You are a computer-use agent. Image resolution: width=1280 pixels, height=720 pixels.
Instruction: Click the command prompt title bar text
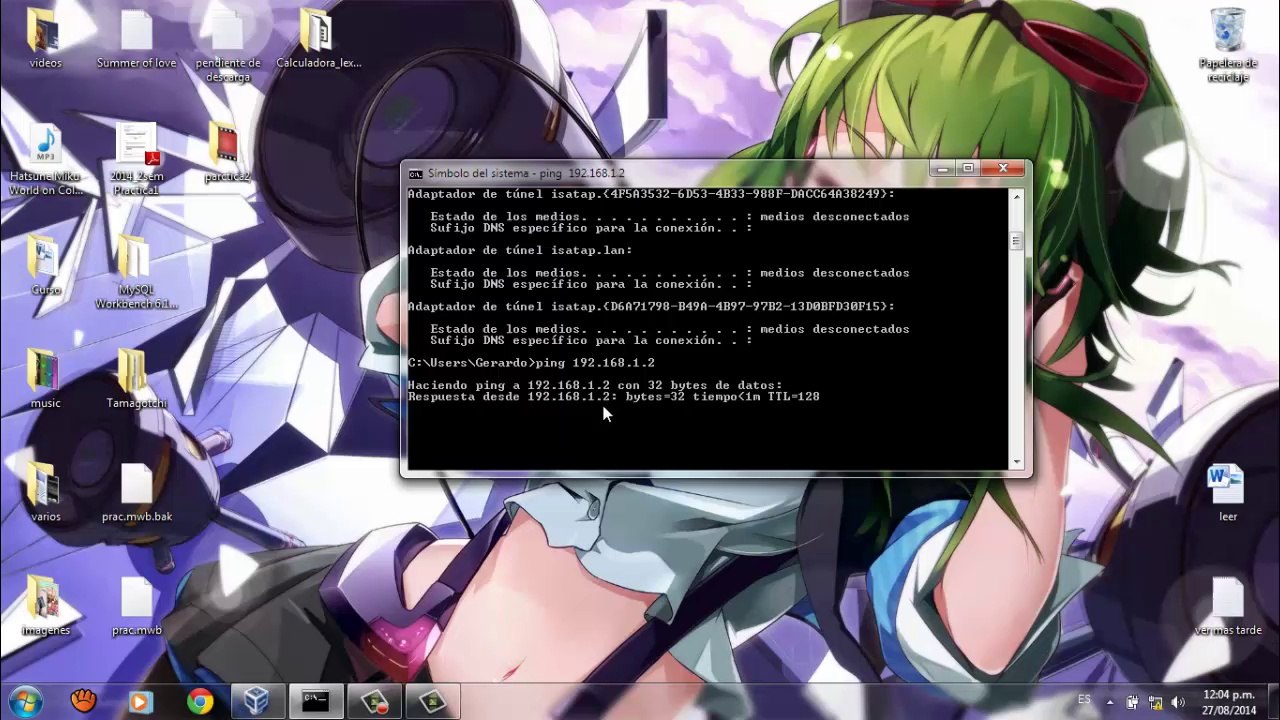(526, 173)
